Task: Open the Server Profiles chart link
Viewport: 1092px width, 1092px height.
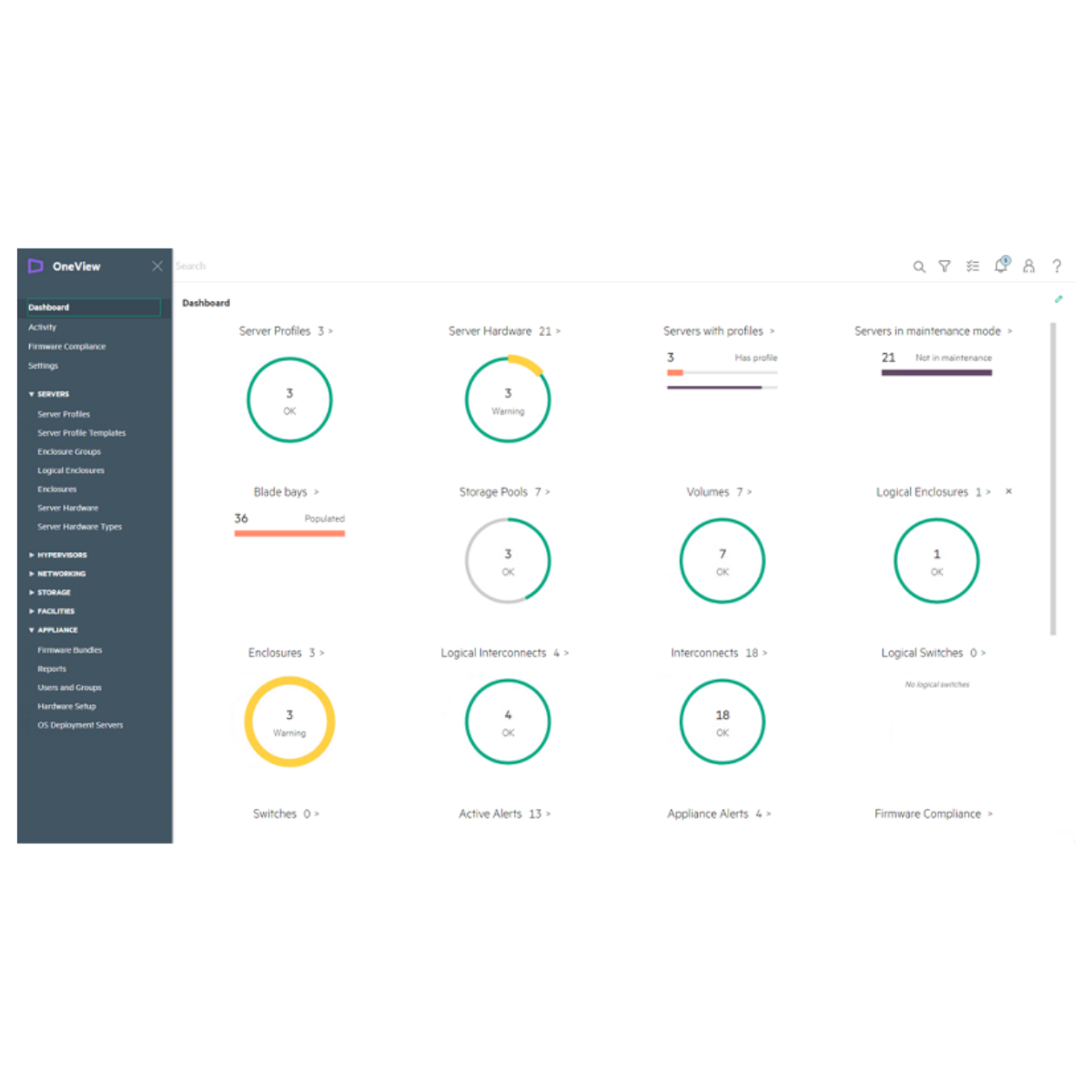Action: point(287,331)
